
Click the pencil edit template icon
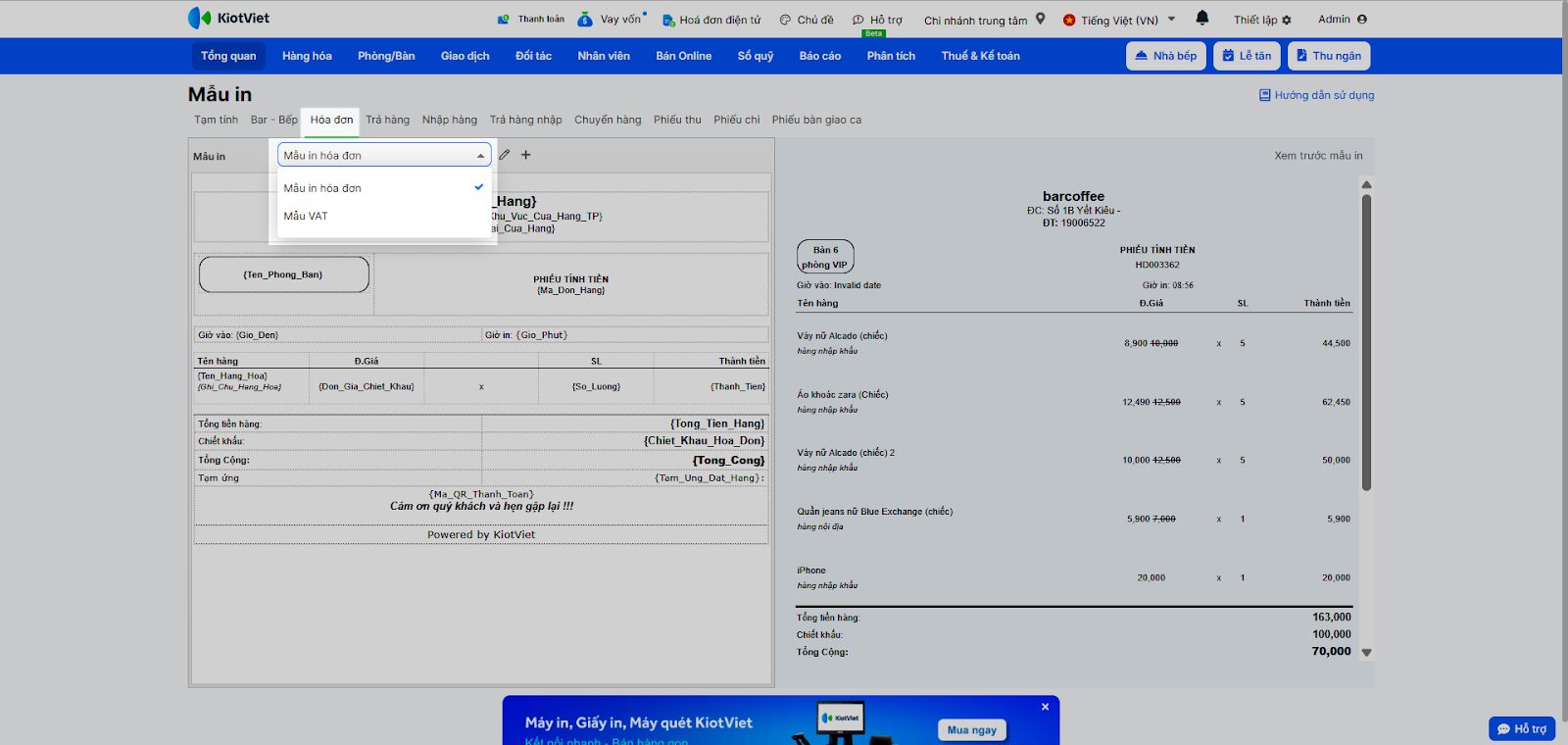(504, 155)
